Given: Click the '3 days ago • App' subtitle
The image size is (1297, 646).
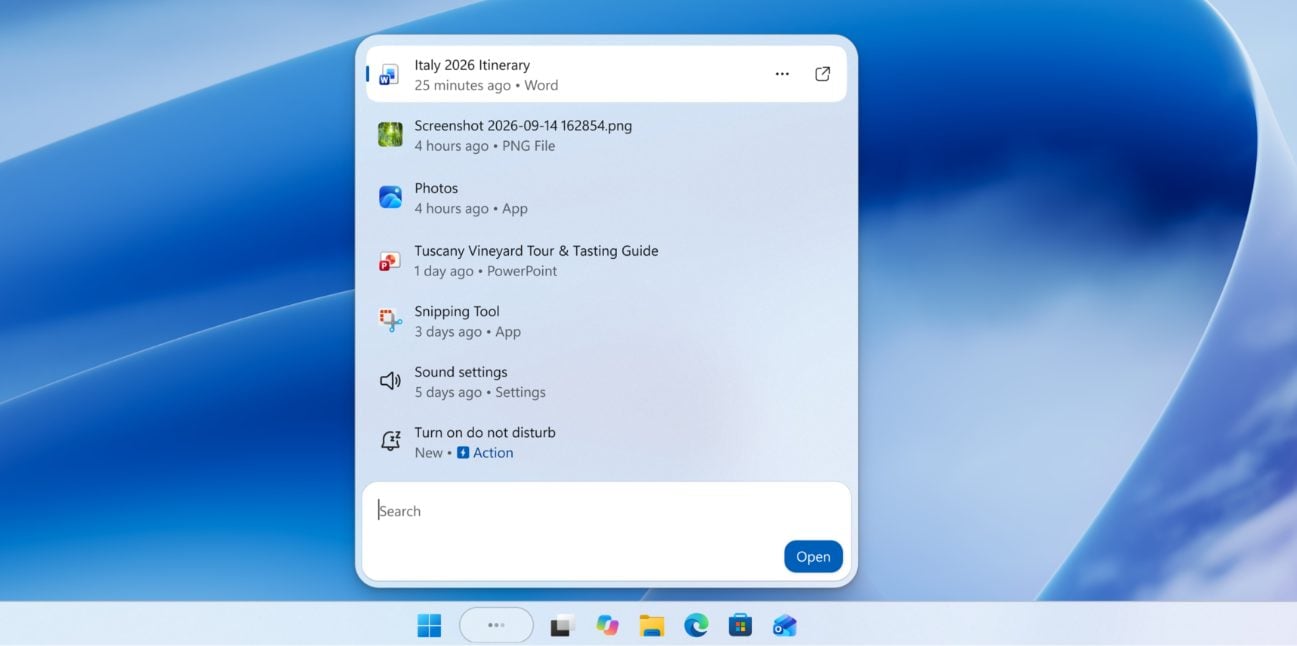Looking at the screenshot, I should (468, 332).
